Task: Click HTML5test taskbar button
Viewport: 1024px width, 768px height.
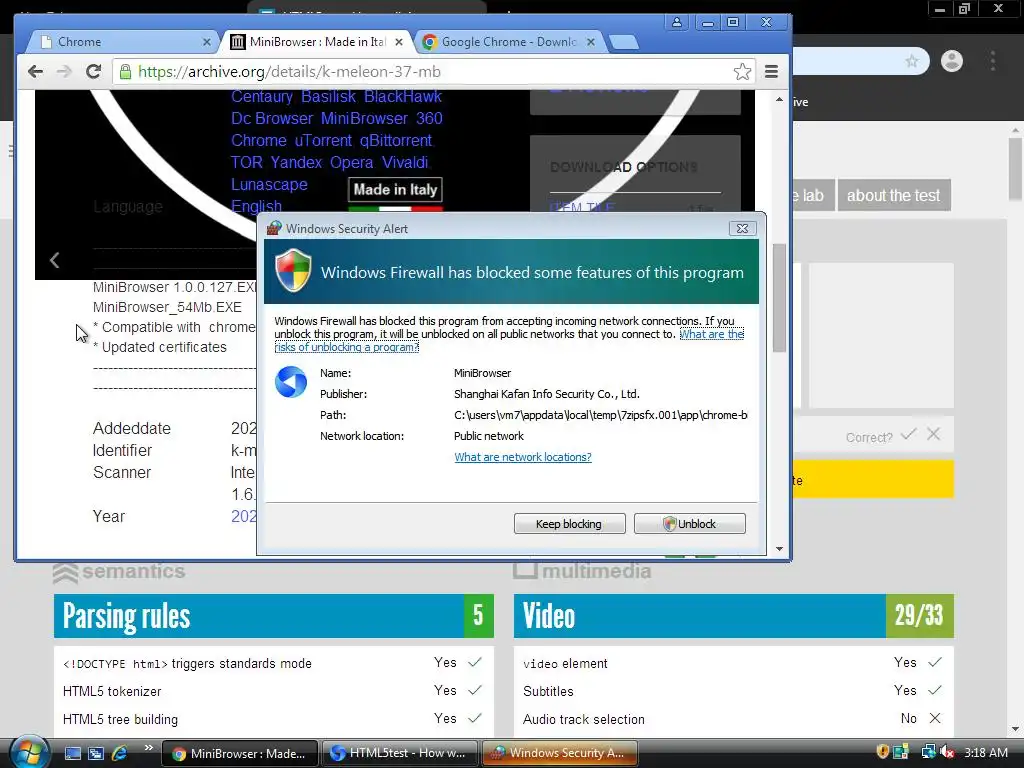Action: pos(398,754)
